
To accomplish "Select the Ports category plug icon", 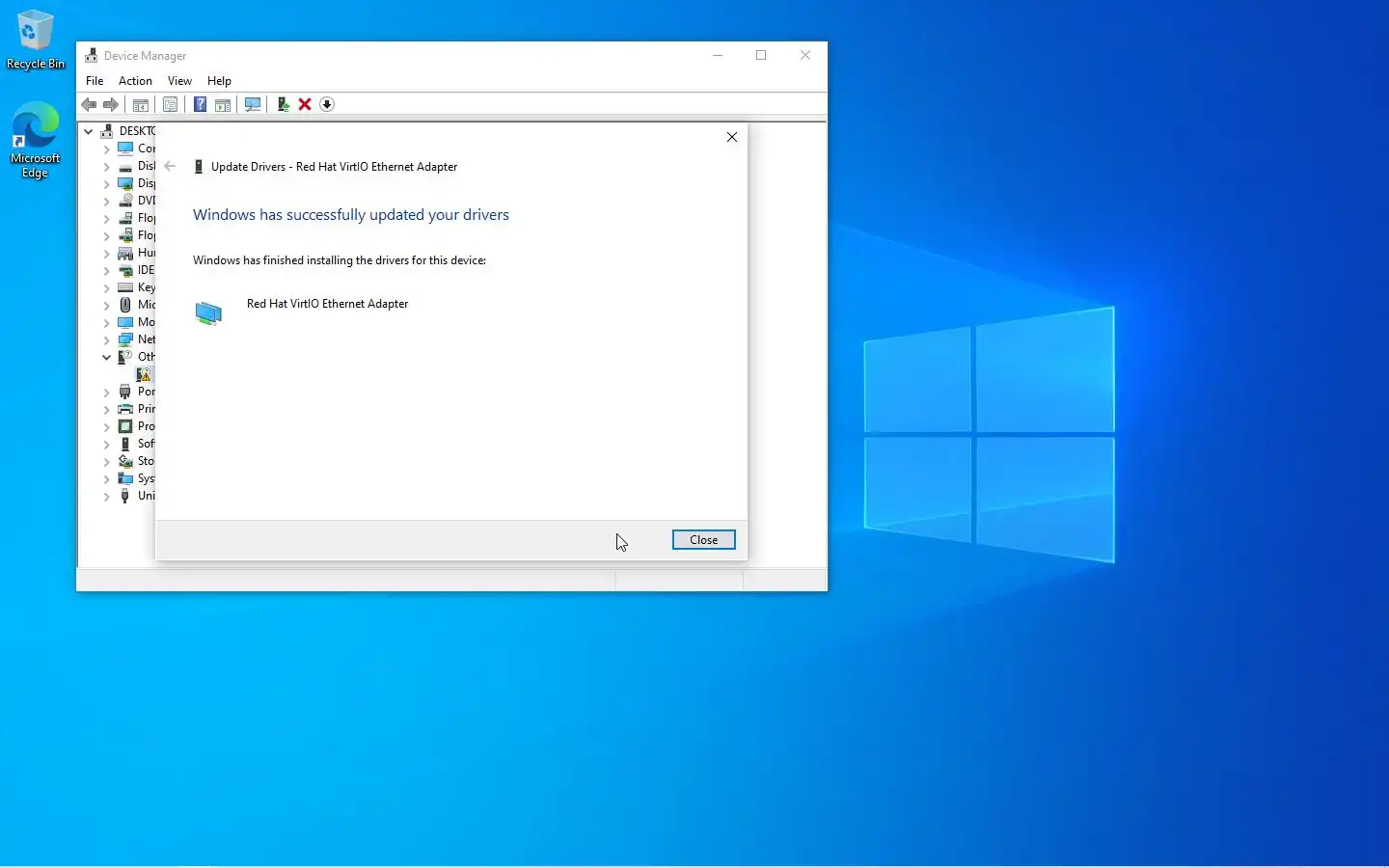I will click(125, 392).
